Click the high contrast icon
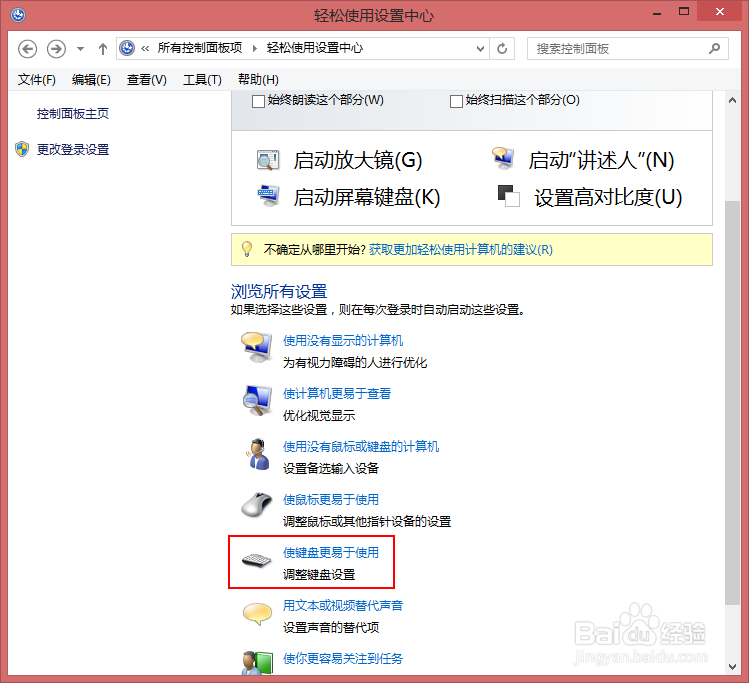749x683 pixels. [509, 196]
